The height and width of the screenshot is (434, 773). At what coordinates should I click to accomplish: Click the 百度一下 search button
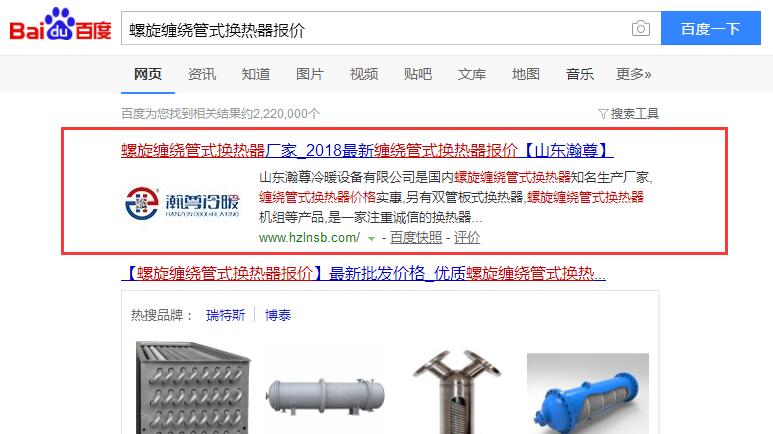coord(710,29)
